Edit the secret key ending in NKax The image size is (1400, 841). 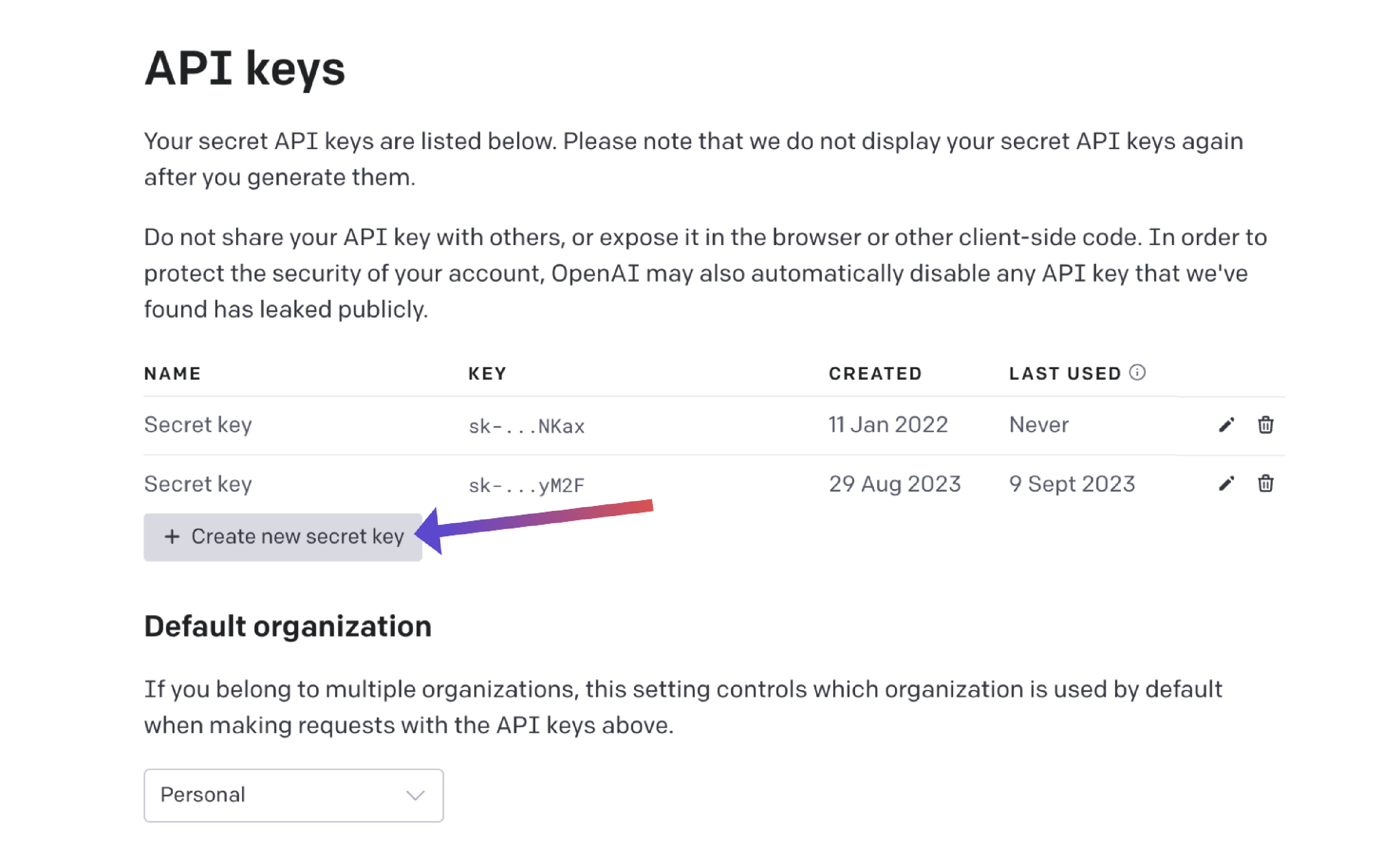pyautogui.click(x=1225, y=425)
